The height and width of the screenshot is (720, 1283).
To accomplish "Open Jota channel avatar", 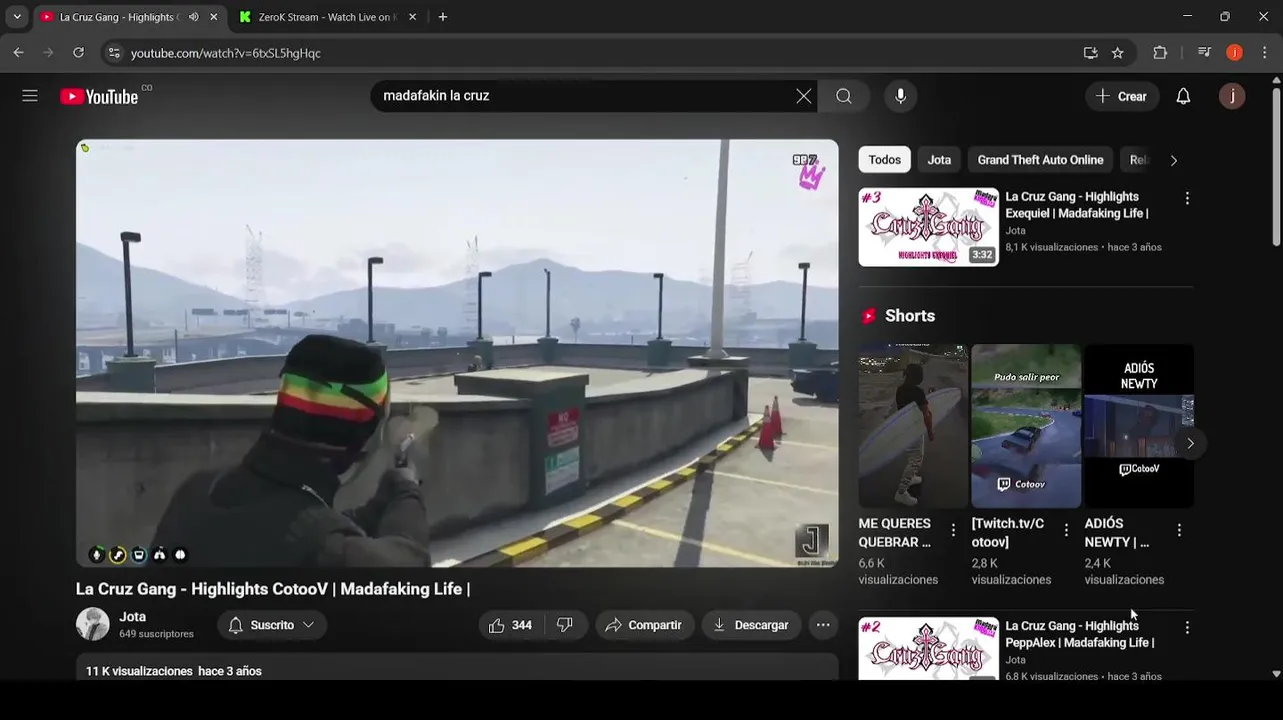I will (93, 624).
